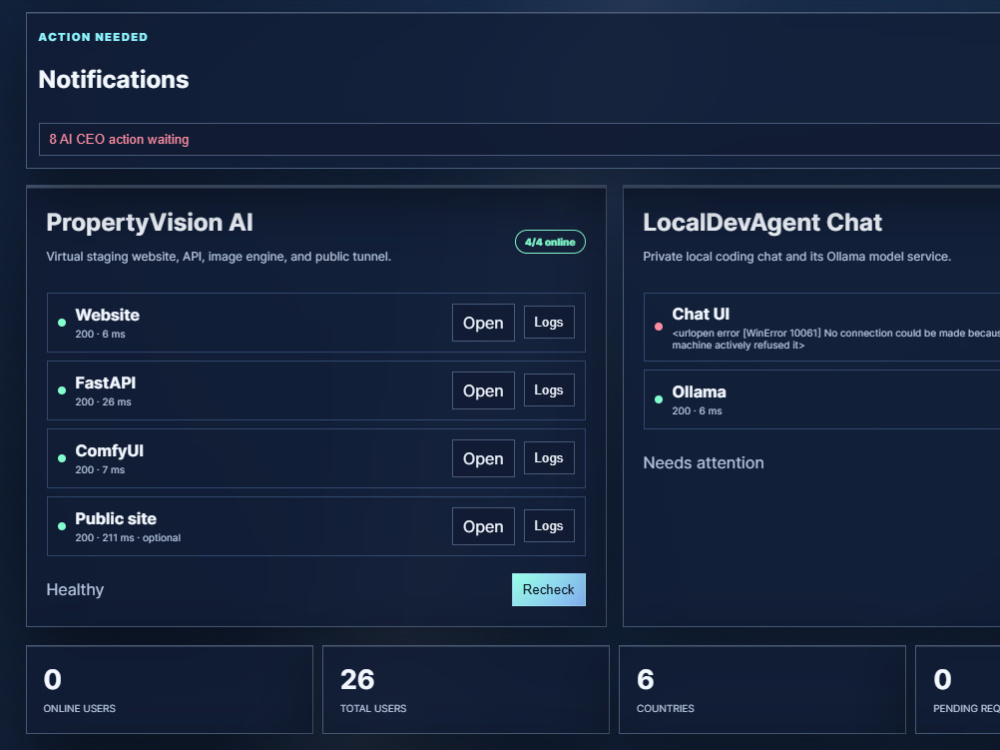Click the green status dot next to FastAPI
The width and height of the screenshot is (1000, 750).
point(62,390)
